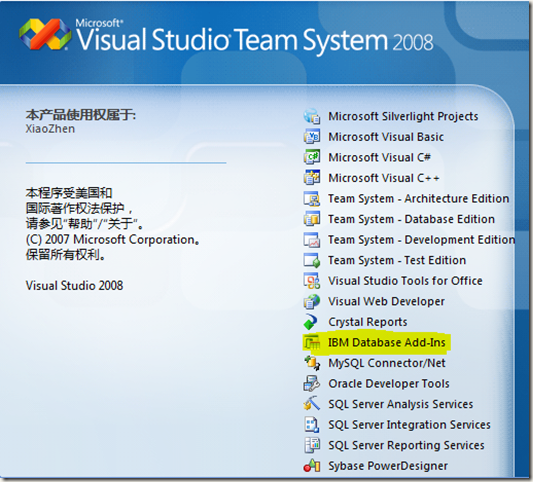Click 'Visual Studio Team System 2008' title
The width and height of the screenshot is (533, 482).
click(x=255, y=40)
